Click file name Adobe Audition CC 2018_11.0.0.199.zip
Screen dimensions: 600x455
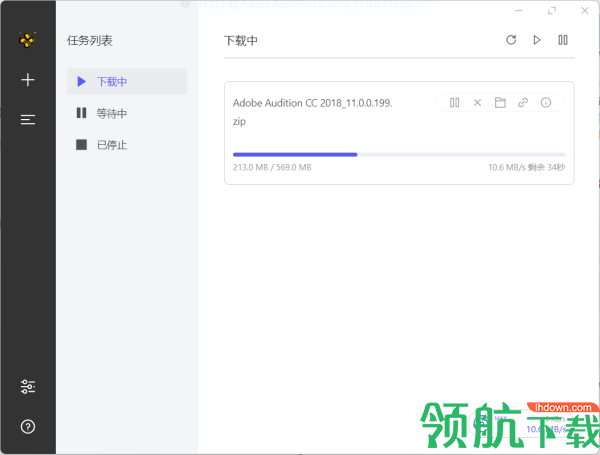[312, 112]
